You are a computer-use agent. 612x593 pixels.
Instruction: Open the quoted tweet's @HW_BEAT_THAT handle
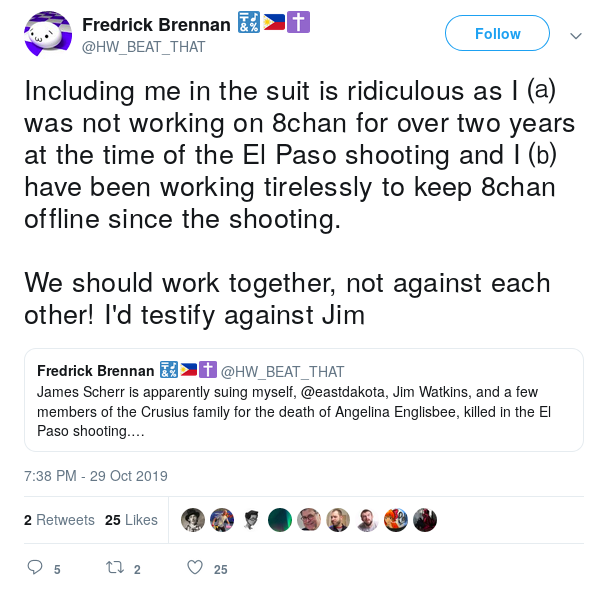(x=282, y=372)
